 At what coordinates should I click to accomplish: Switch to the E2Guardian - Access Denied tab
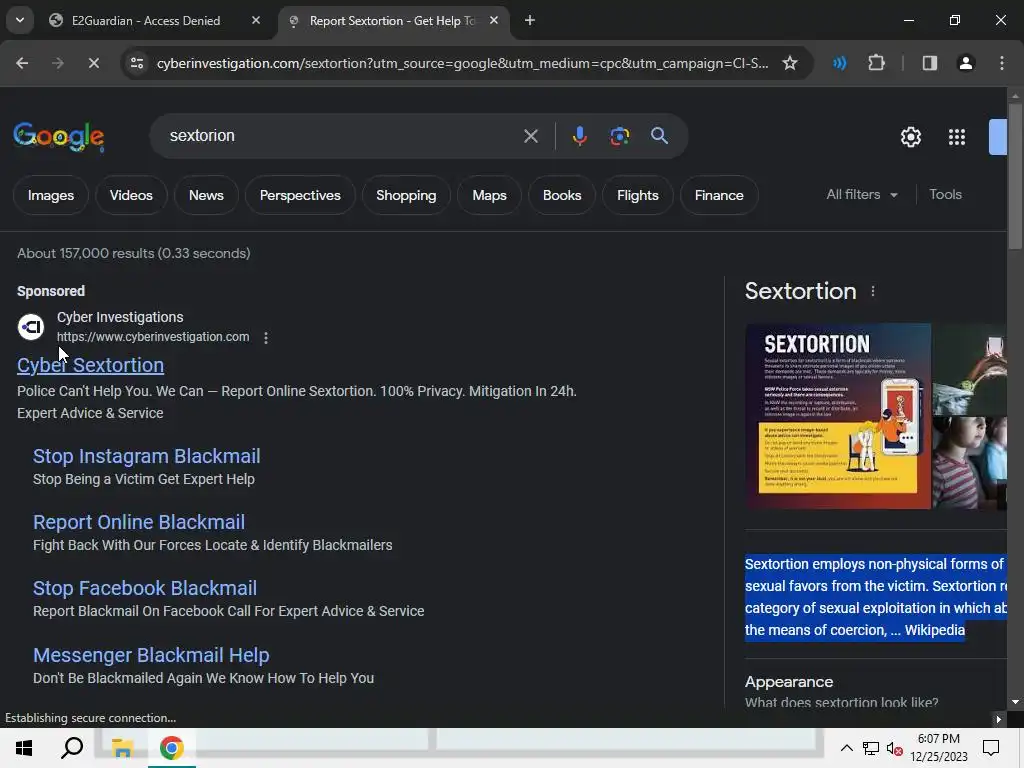point(146,21)
